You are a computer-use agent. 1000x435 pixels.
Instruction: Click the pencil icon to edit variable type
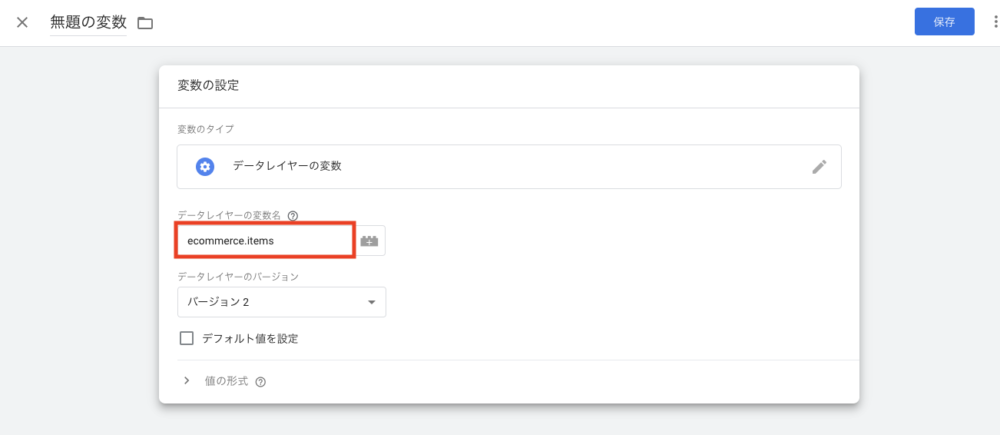pos(819,167)
